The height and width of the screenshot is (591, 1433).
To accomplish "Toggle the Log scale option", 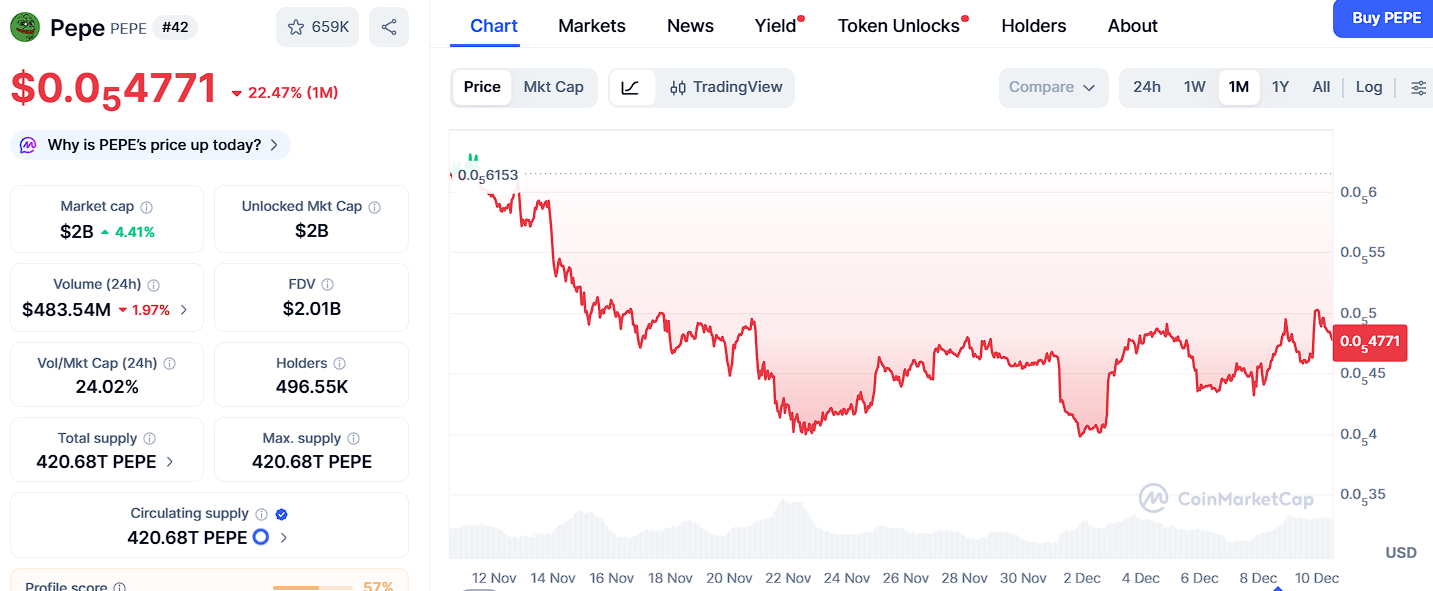I will tap(1368, 88).
